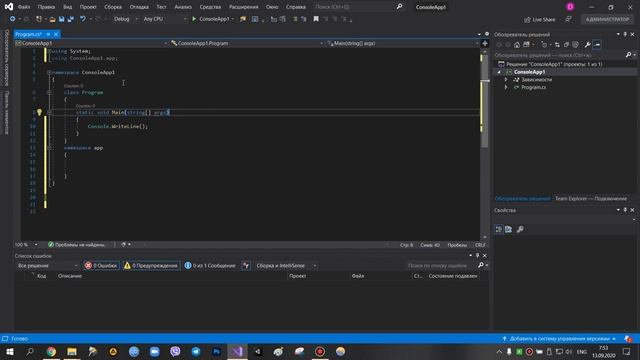Open the Все решение scope dropdown
The image size is (640, 360).
(47, 266)
